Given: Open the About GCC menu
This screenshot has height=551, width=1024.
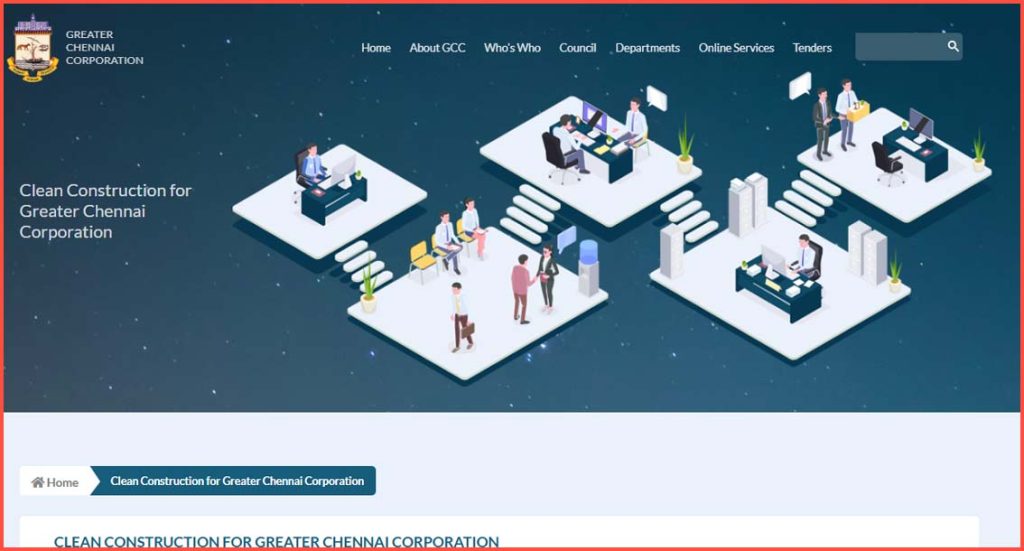Looking at the screenshot, I should 437,48.
